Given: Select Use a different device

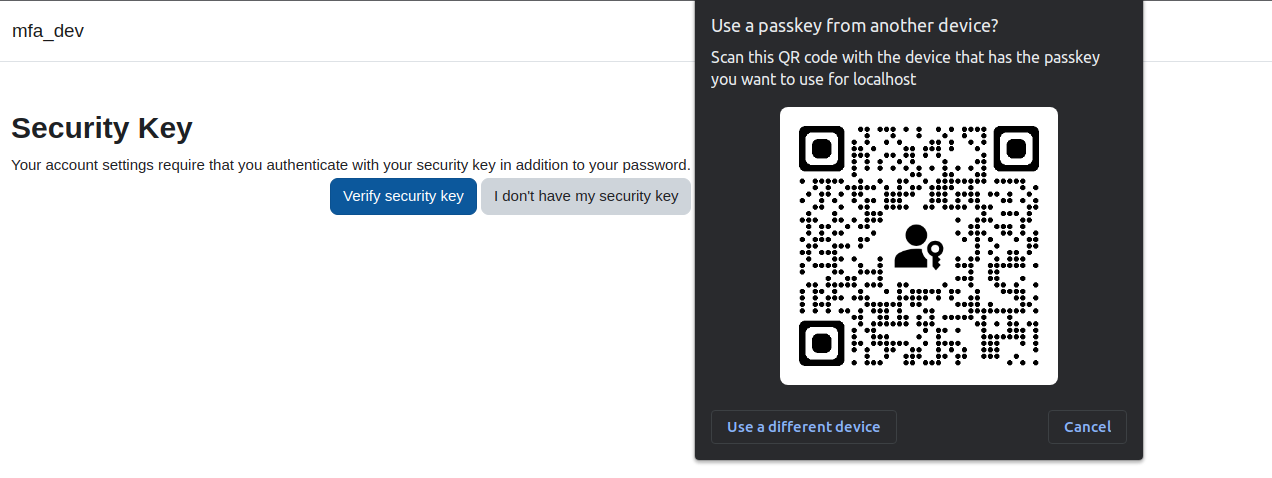Looking at the screenshot, I should coord(804,427).
